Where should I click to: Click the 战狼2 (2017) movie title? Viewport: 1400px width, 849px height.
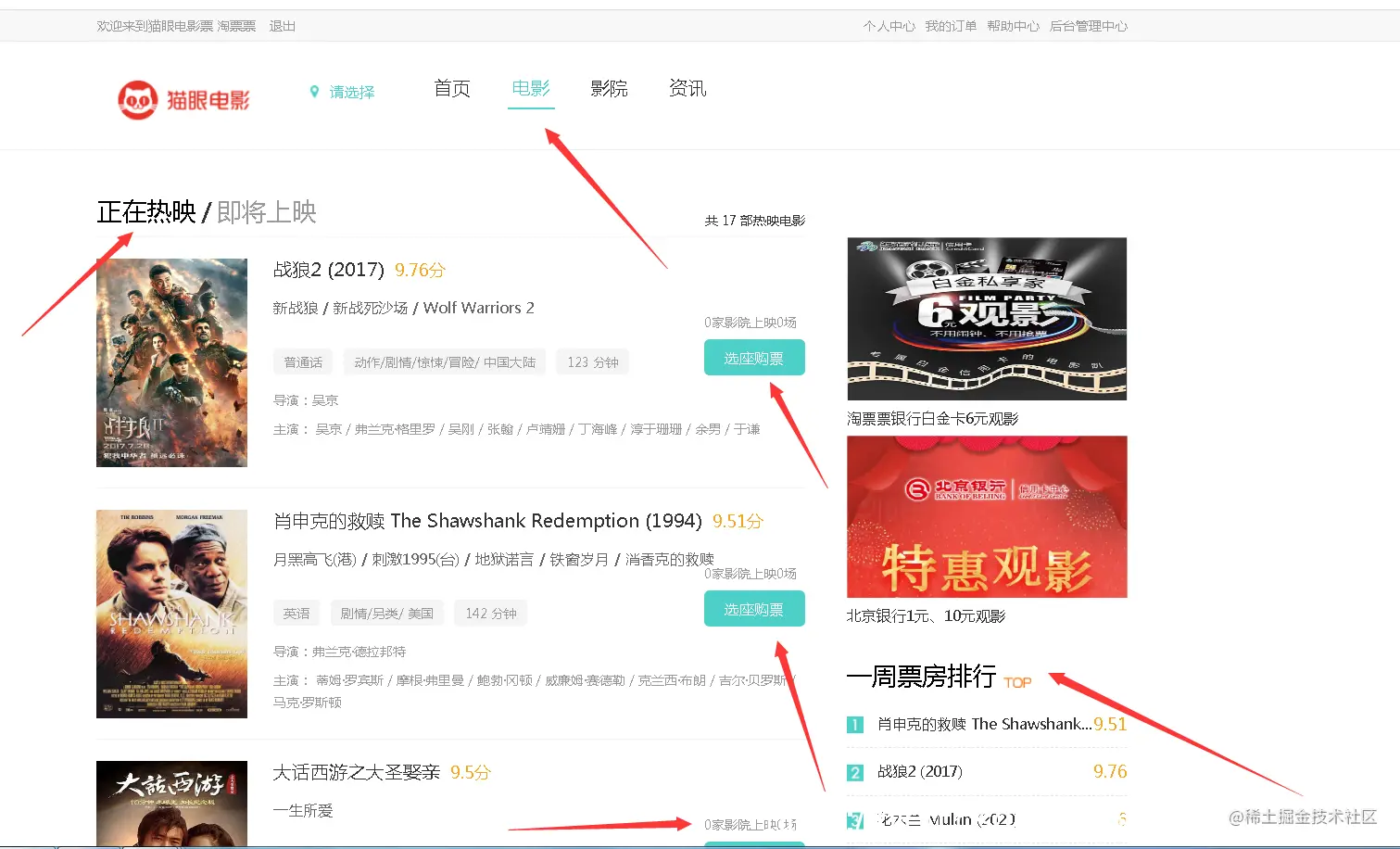click(329, 270)
